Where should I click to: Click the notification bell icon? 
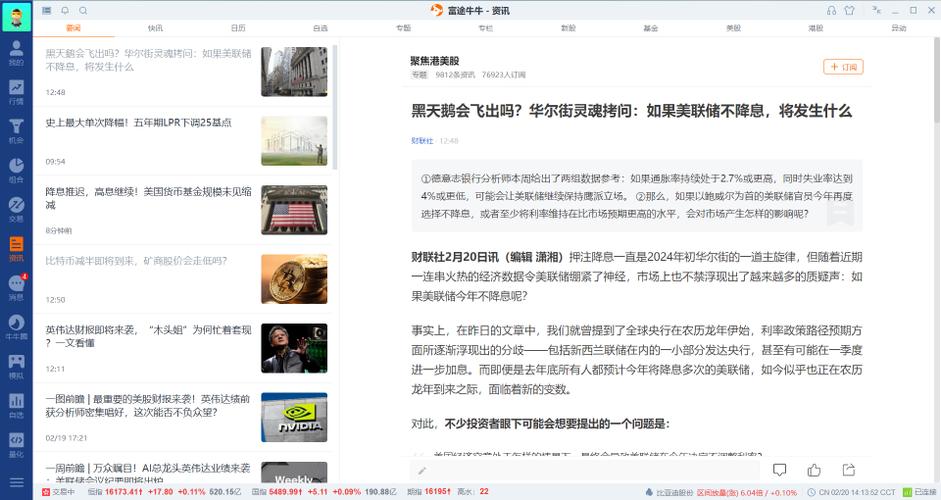pos(65,10)
